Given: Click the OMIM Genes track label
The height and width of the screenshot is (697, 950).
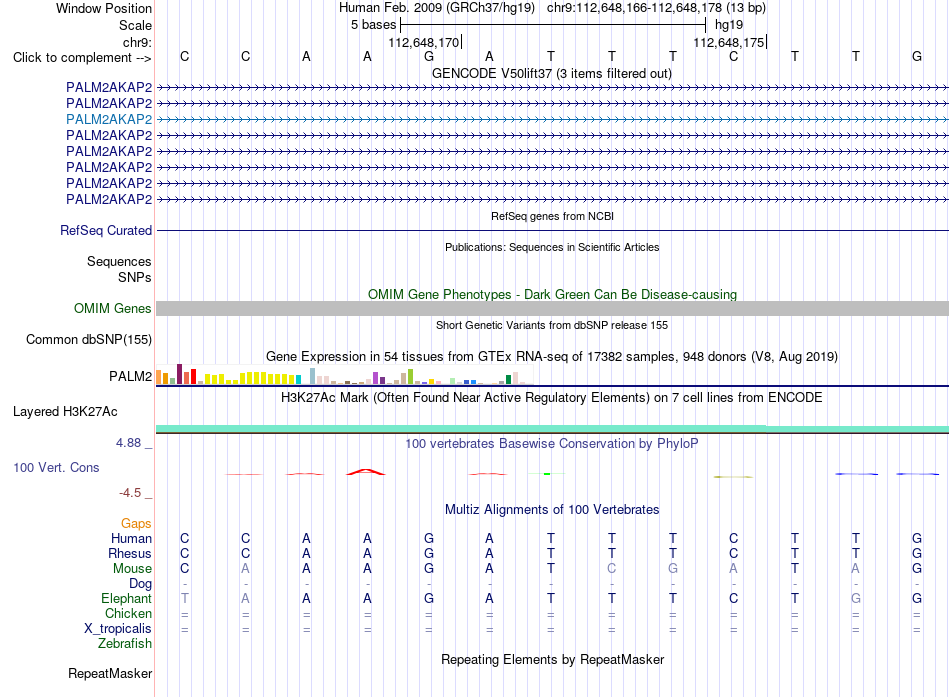Looking at the screenshot, I should coord(113,308).
